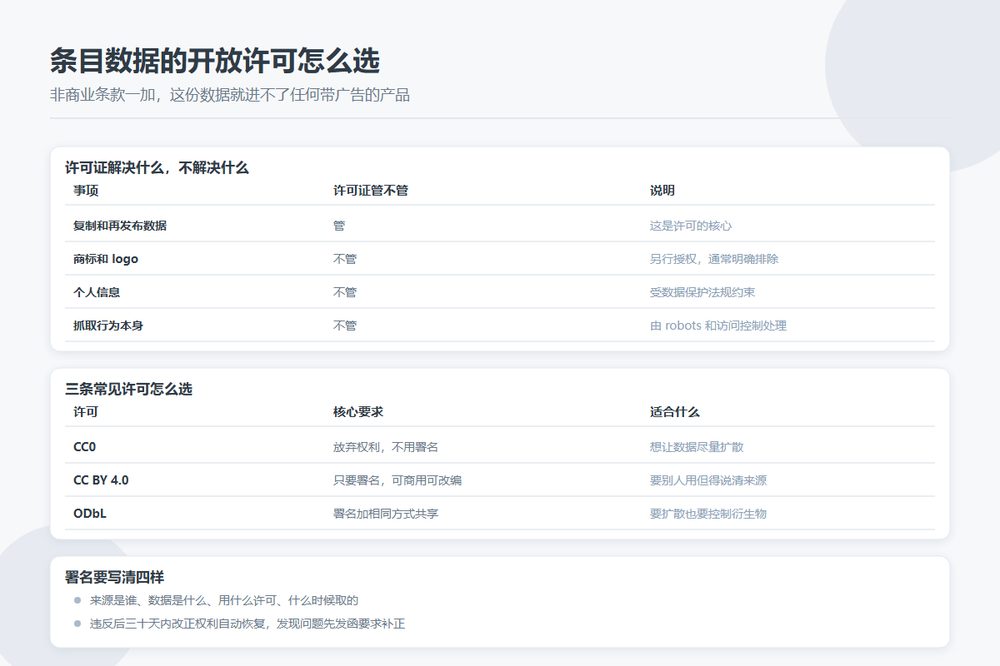The height and width of the screenshot is (666, 1000).
Task: Click the cell 放弃权利，不用署名
Action: [385, 447]
